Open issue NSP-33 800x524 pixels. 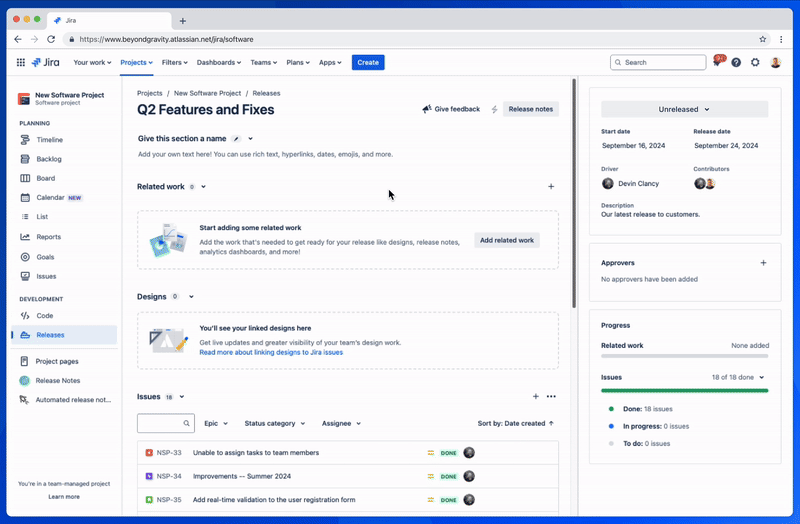(347, 453)
